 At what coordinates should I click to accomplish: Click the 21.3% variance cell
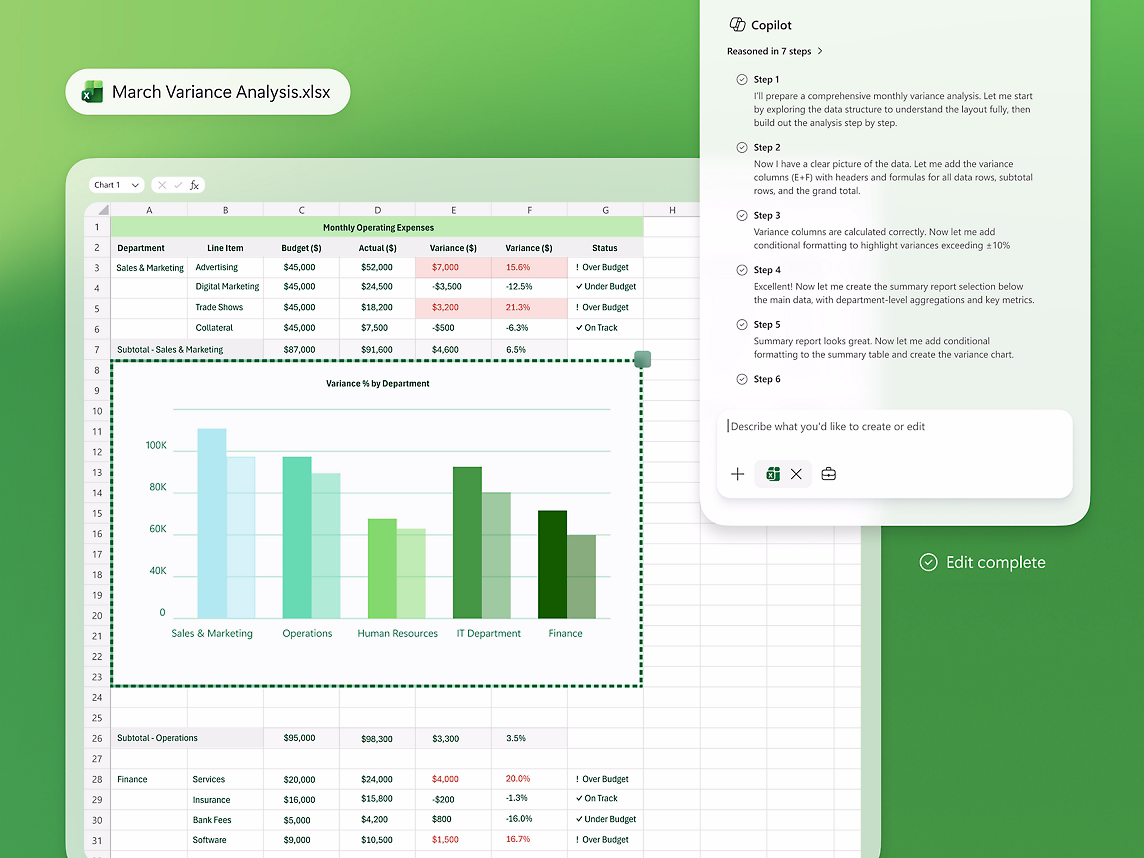point(529,307)
